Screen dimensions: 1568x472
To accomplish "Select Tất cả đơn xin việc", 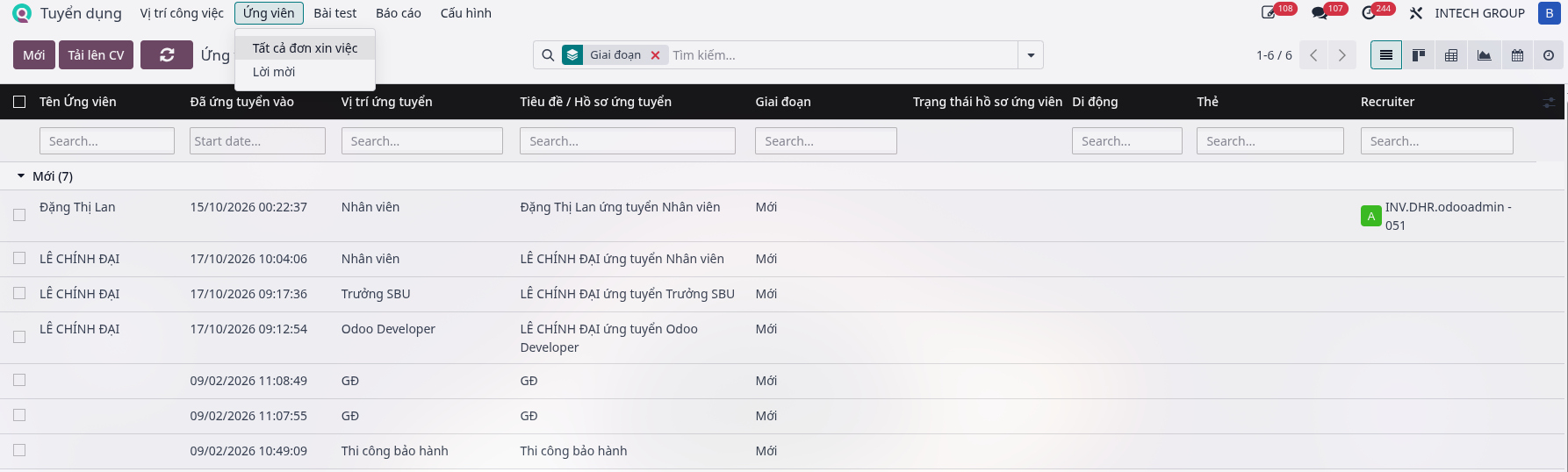I will click(x=305, y=48).
